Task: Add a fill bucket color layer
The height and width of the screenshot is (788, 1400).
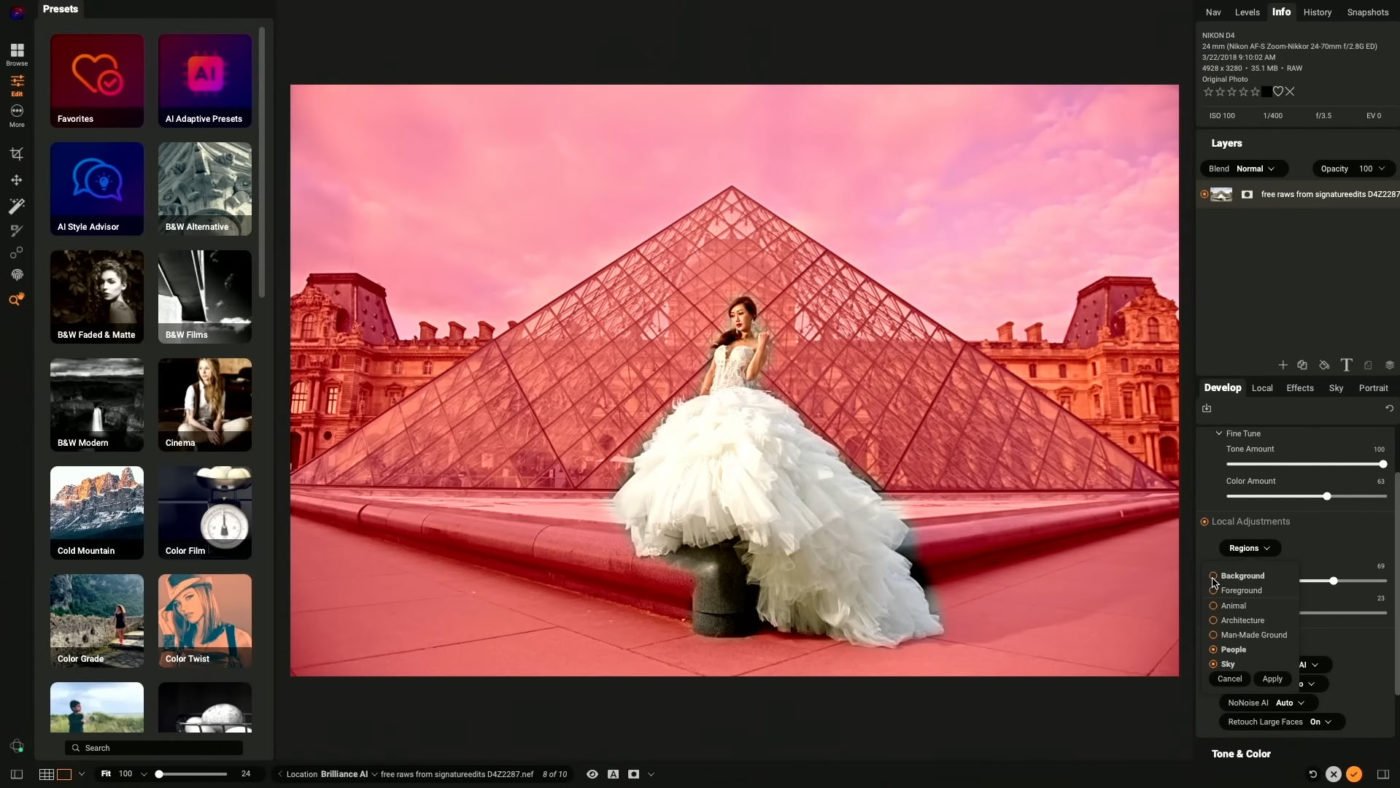Action: [1324, 365]
